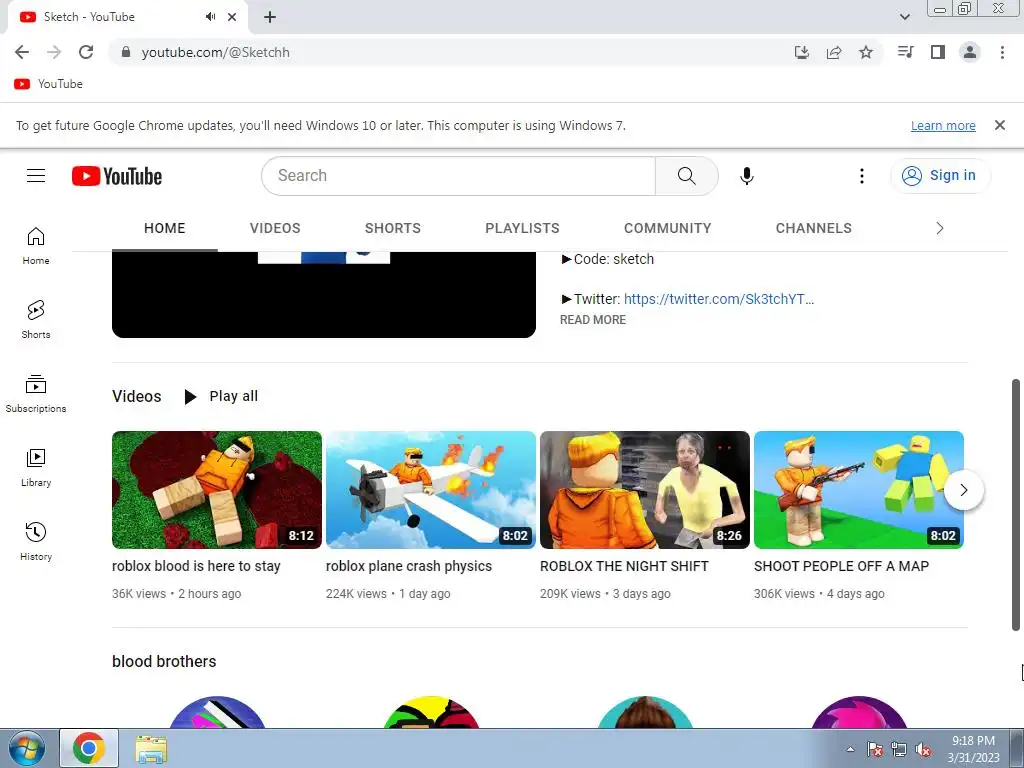The image size is (1024, 768).
Task: Click the Chrome taskbar icon
Action: pyautogui.click(x=89, y=748)
